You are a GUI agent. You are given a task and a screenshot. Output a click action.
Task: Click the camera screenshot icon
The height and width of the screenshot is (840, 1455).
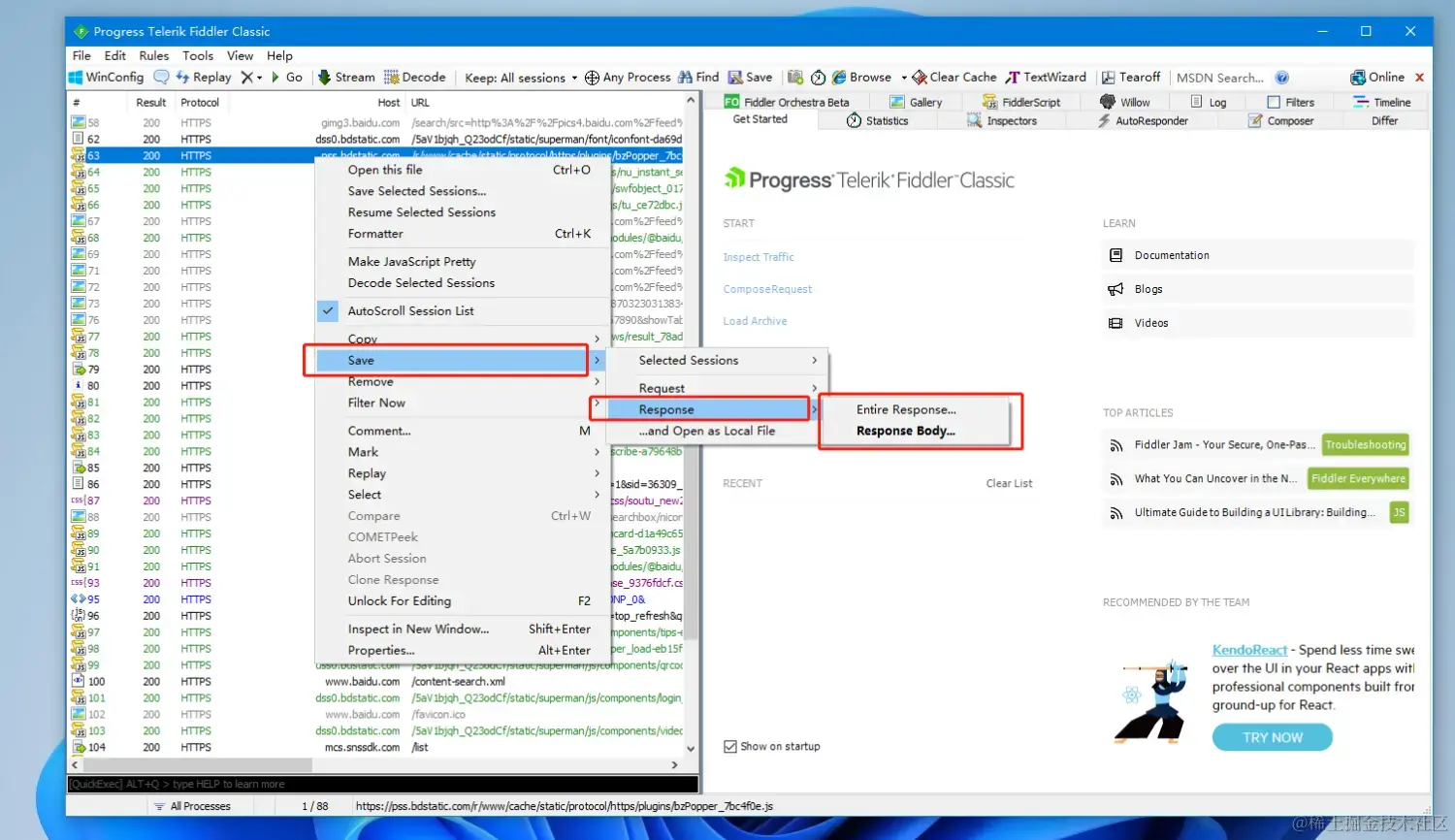tap(795, 78)
